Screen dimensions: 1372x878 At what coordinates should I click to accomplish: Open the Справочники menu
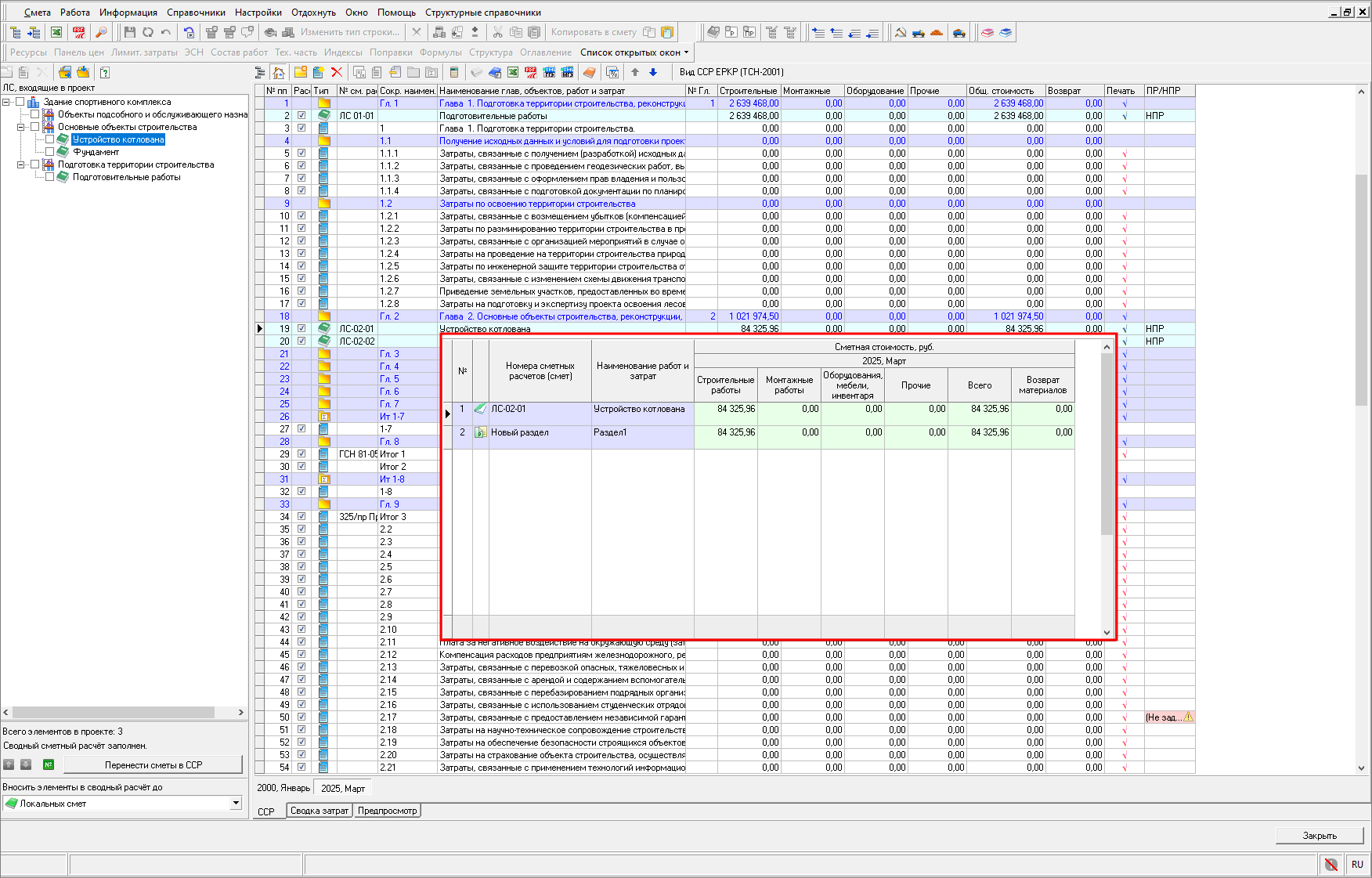(196, 13)
